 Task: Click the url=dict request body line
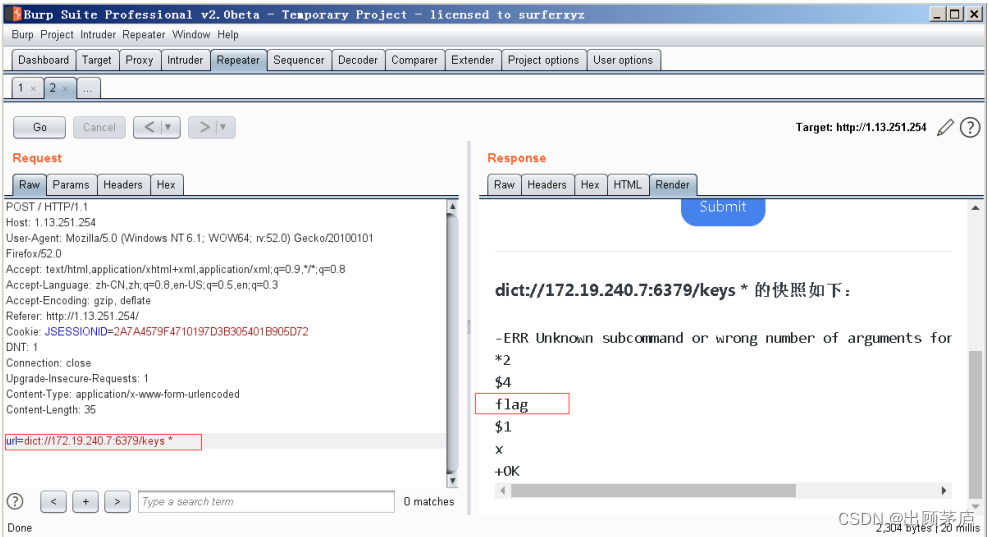(x=89, y=441)
